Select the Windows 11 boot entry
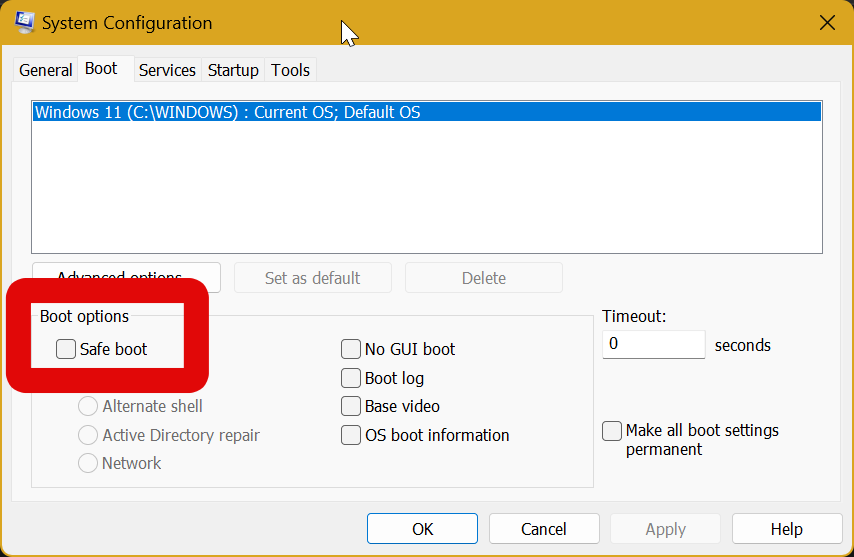The height and width of the screenshot is (557, 854). 227,112
